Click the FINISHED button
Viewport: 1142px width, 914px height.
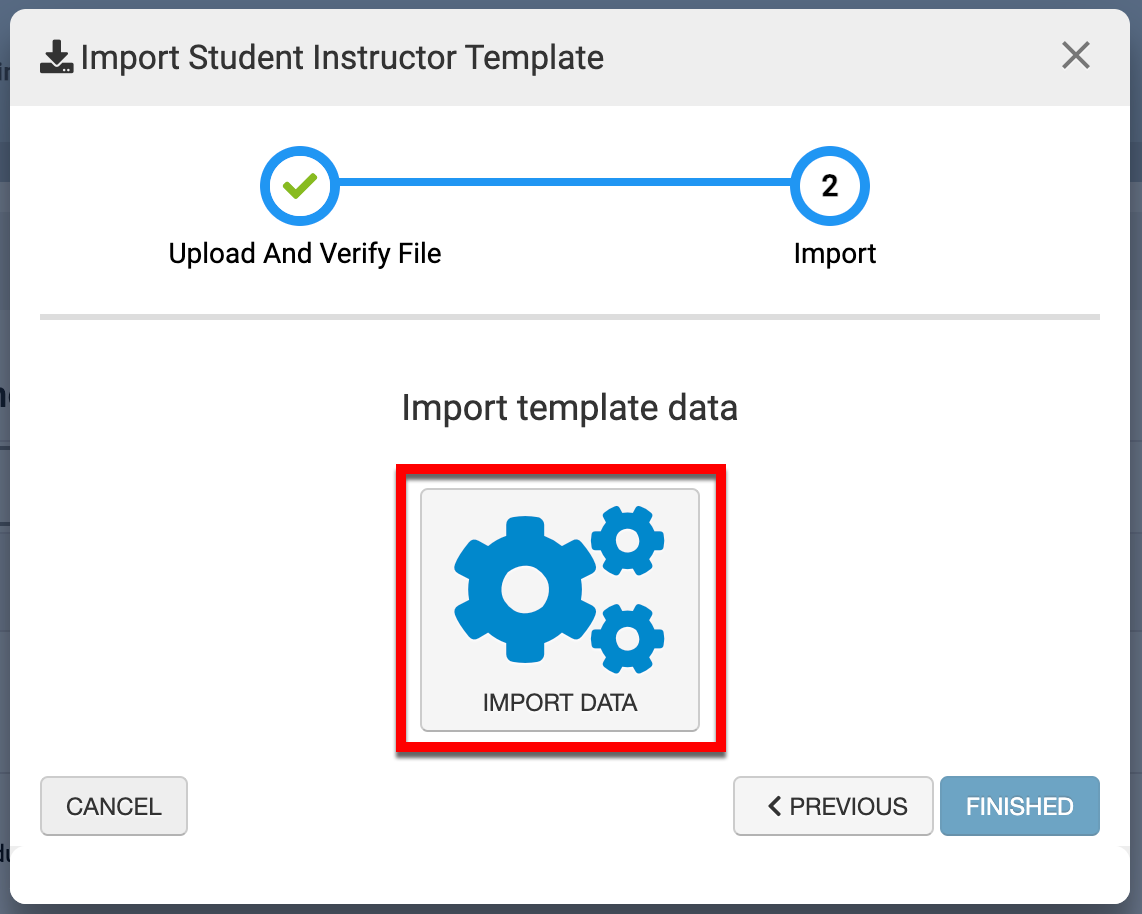(x=1019, y=806)
